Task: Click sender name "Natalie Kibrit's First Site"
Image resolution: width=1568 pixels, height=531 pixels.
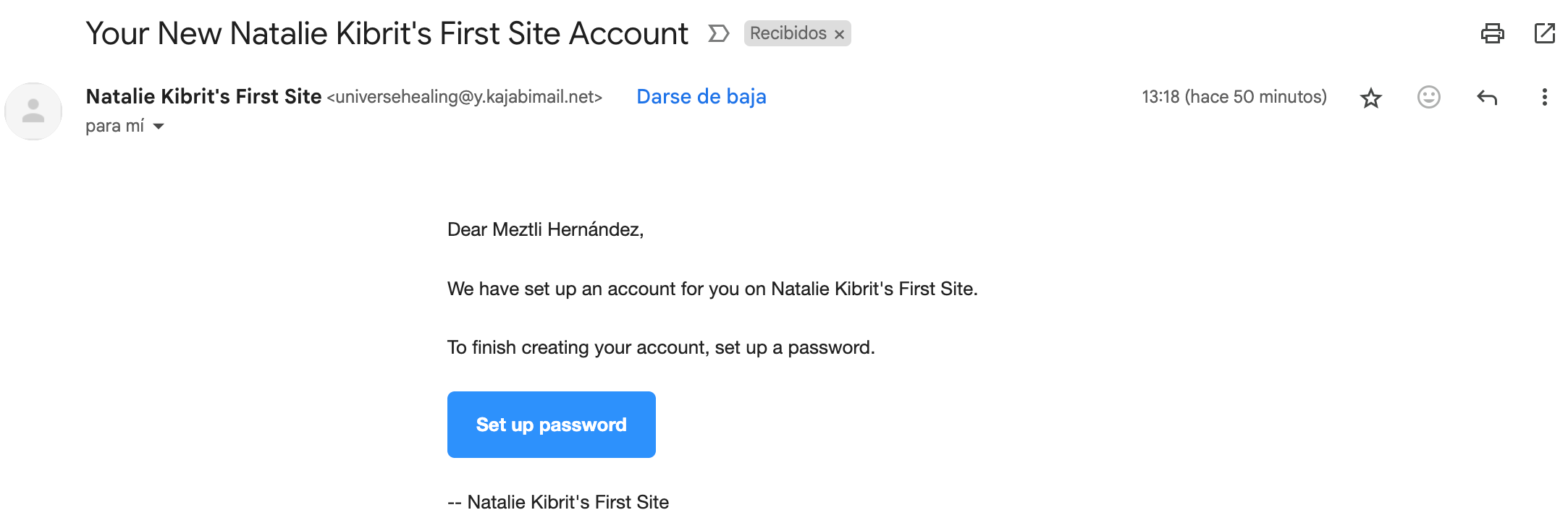Action: [203, 97]
